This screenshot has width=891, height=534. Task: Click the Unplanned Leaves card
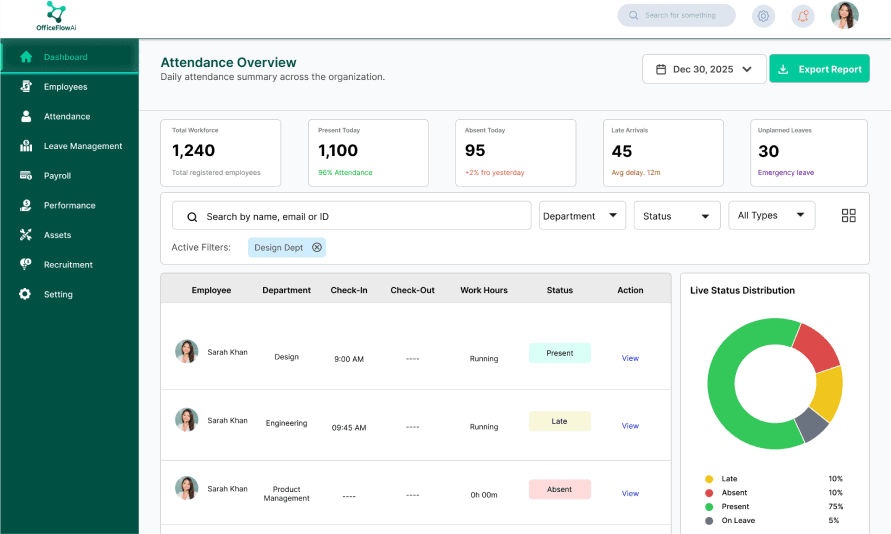pos(809,153)
